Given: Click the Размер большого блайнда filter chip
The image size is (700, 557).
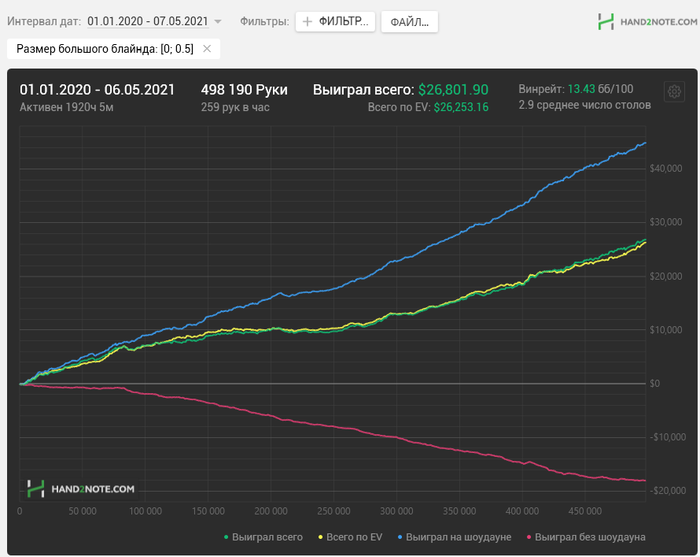Looking at the screenshot, I should (x=113, y=49).
